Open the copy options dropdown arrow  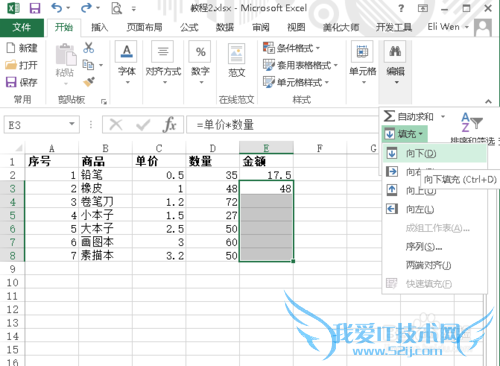tap(101, 65)
